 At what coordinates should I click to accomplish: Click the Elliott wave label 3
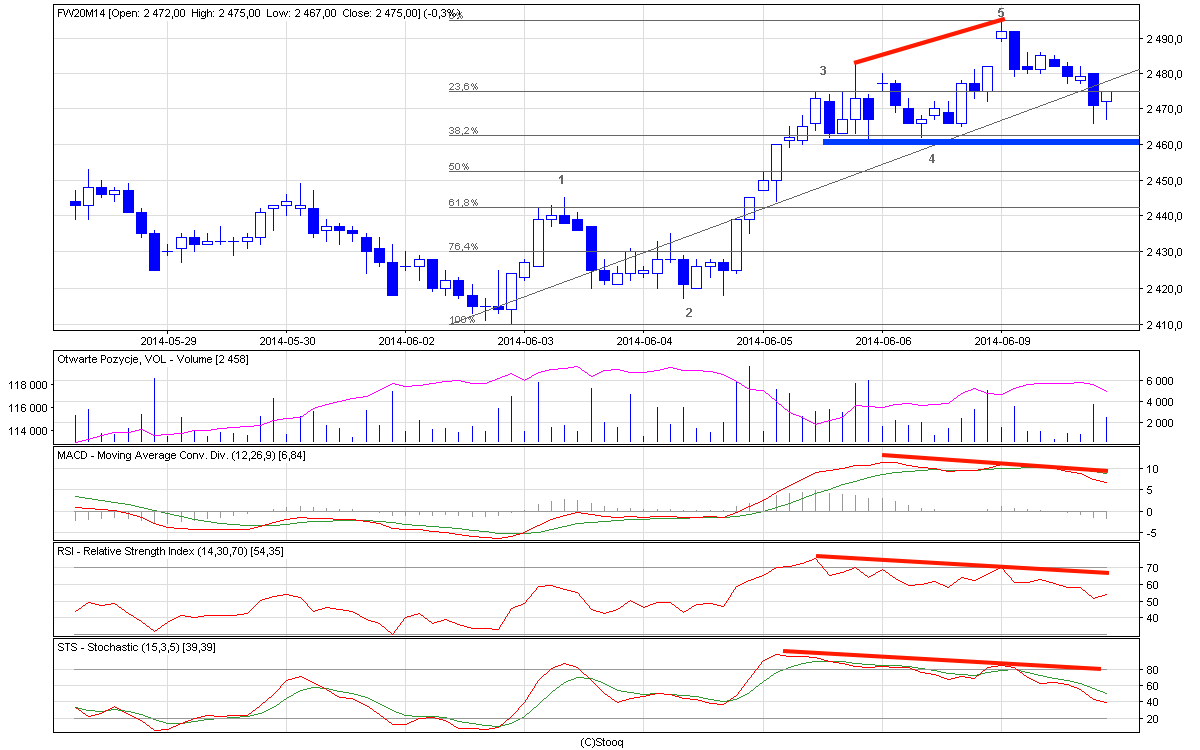pyautogui.click(x=823, y=71)
